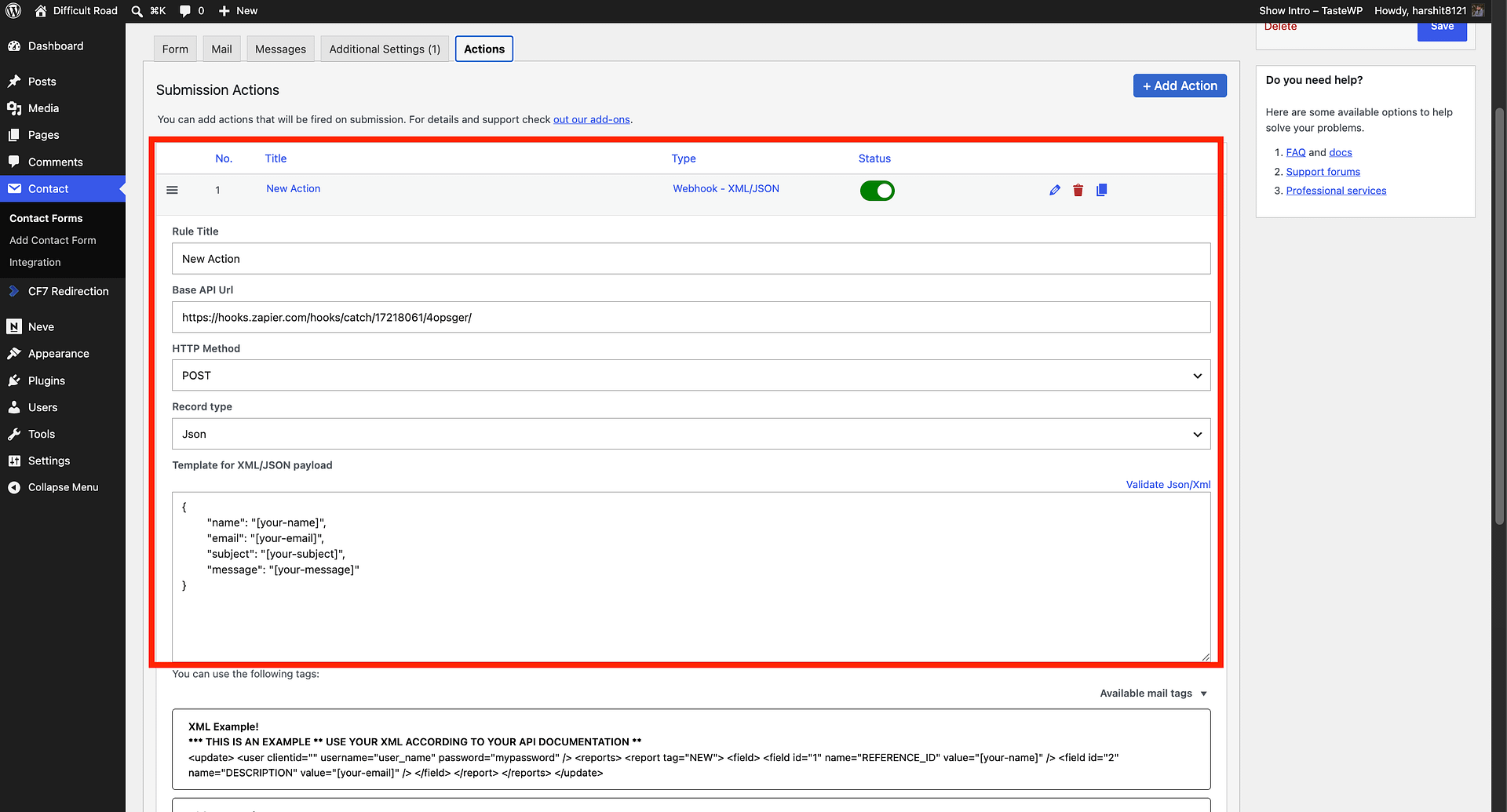The image size is (1507, 812).
Task: Click the red Delete link
Action: pos(1280,27)
